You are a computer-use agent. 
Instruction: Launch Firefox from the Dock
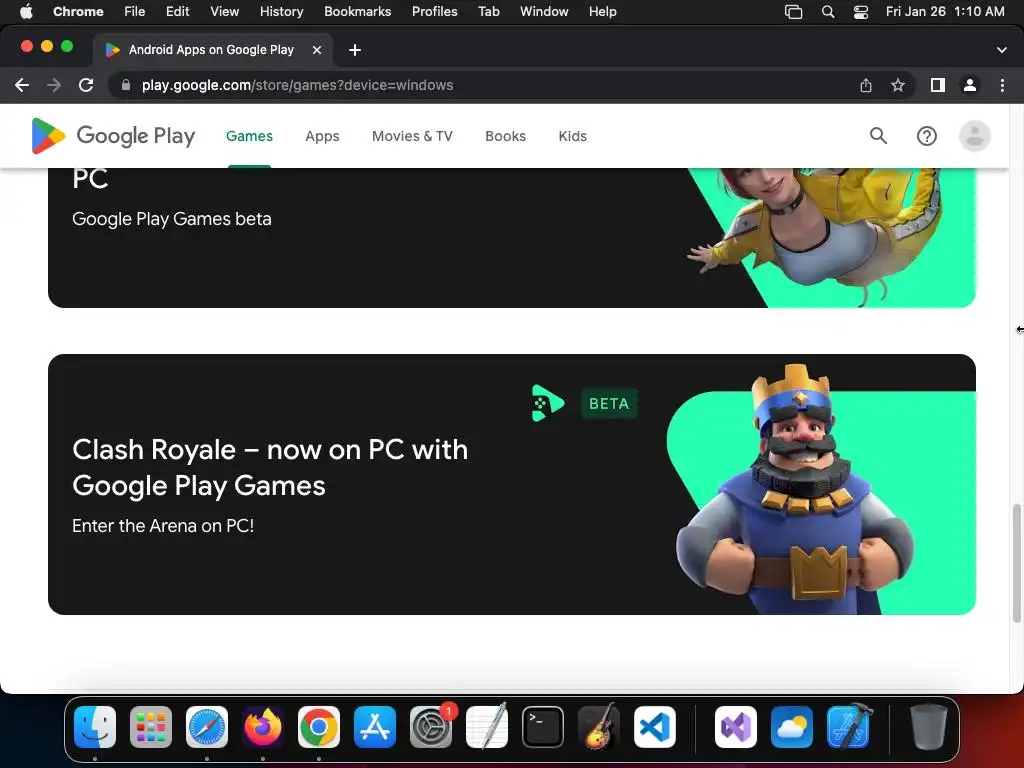[263, 727]
